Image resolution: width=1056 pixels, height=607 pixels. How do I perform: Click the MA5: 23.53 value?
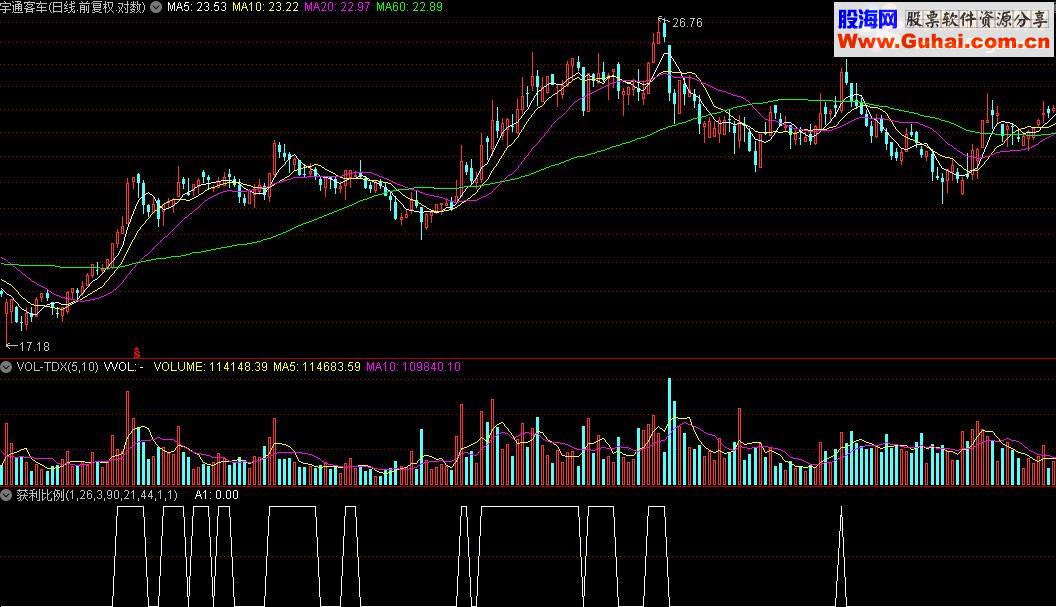click(x=197, y=7)
